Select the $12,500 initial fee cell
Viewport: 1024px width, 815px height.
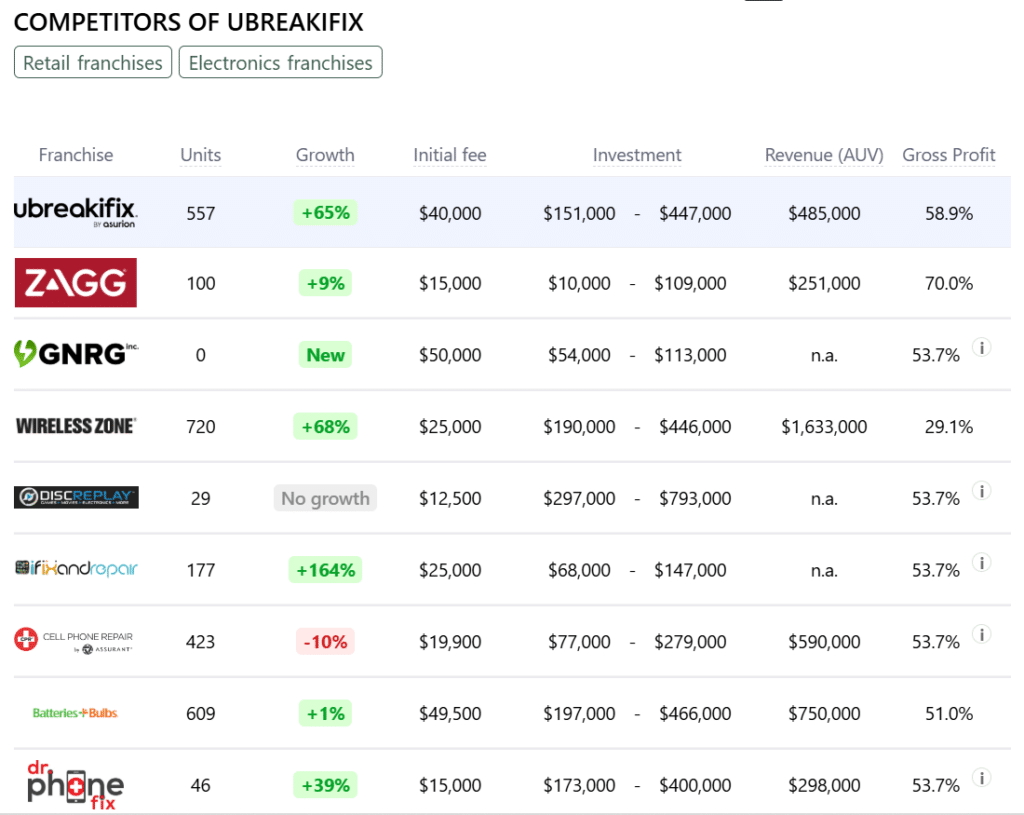450,498
